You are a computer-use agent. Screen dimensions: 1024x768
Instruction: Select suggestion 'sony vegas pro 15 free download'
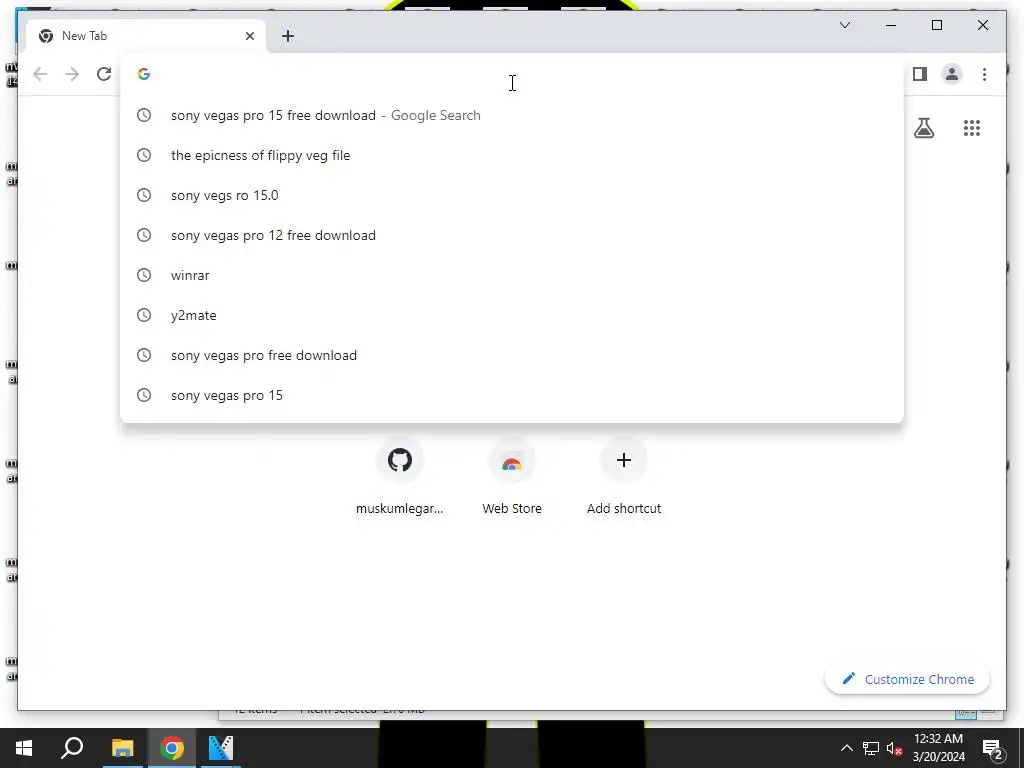click(x=512, y=115)
